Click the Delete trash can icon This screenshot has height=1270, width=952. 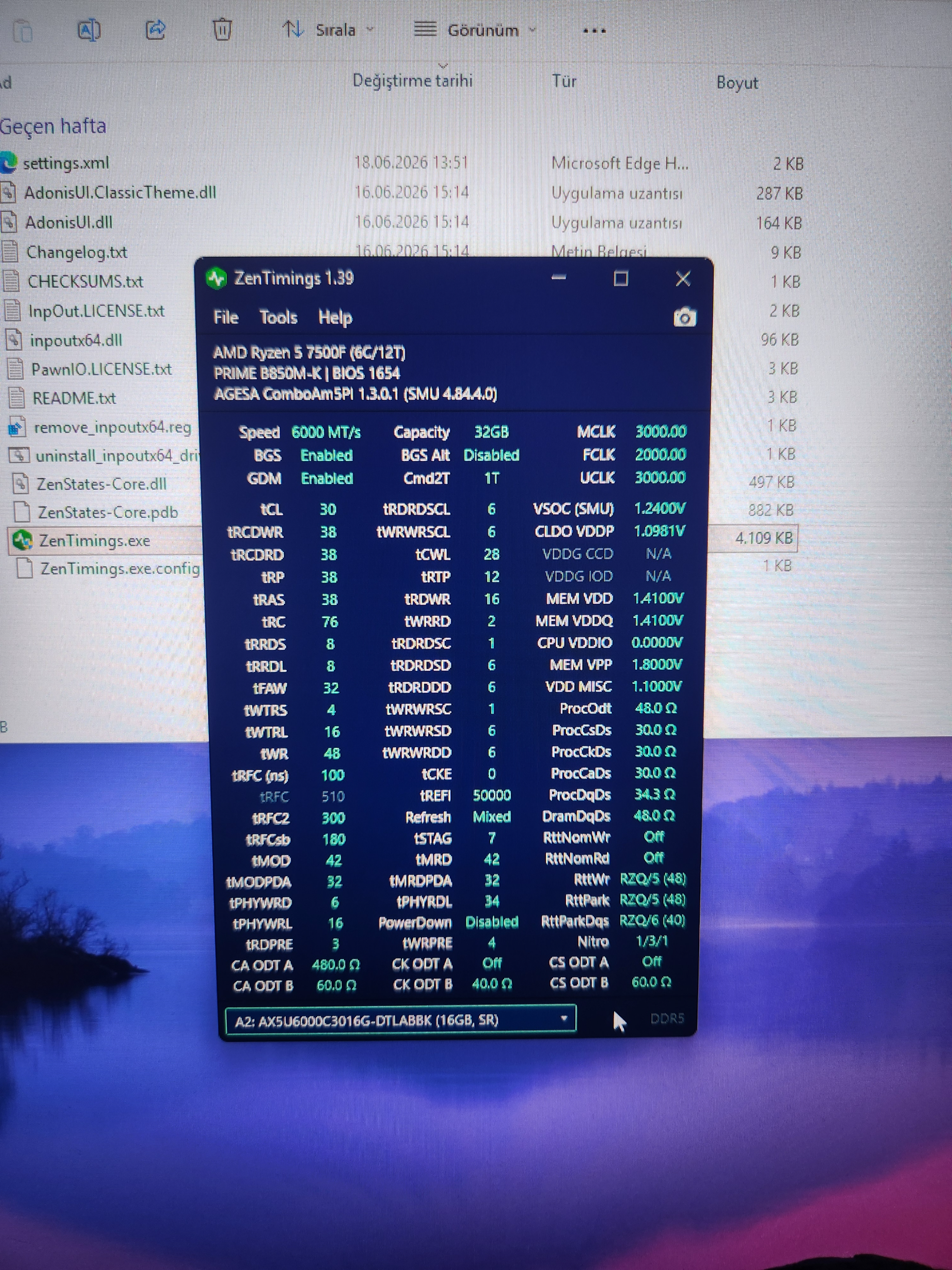pos(222,29)
